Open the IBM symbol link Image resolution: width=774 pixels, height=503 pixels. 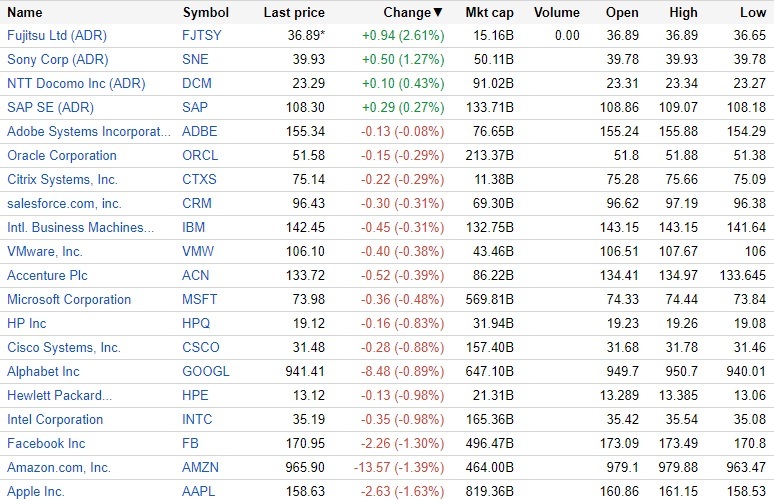tap(194, 228)
